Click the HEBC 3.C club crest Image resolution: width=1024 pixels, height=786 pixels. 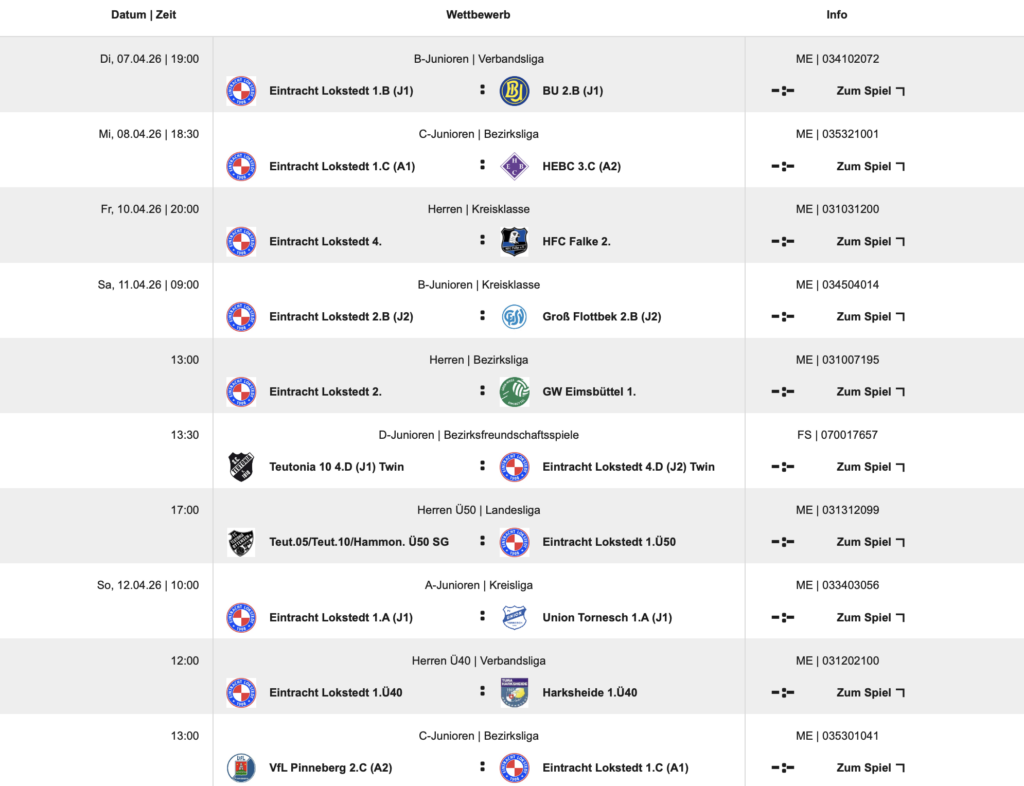tap(514, 166)
